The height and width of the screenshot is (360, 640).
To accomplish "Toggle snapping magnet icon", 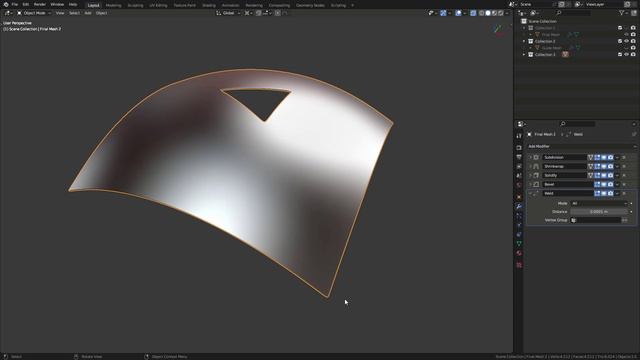I will tap(258, 13).
